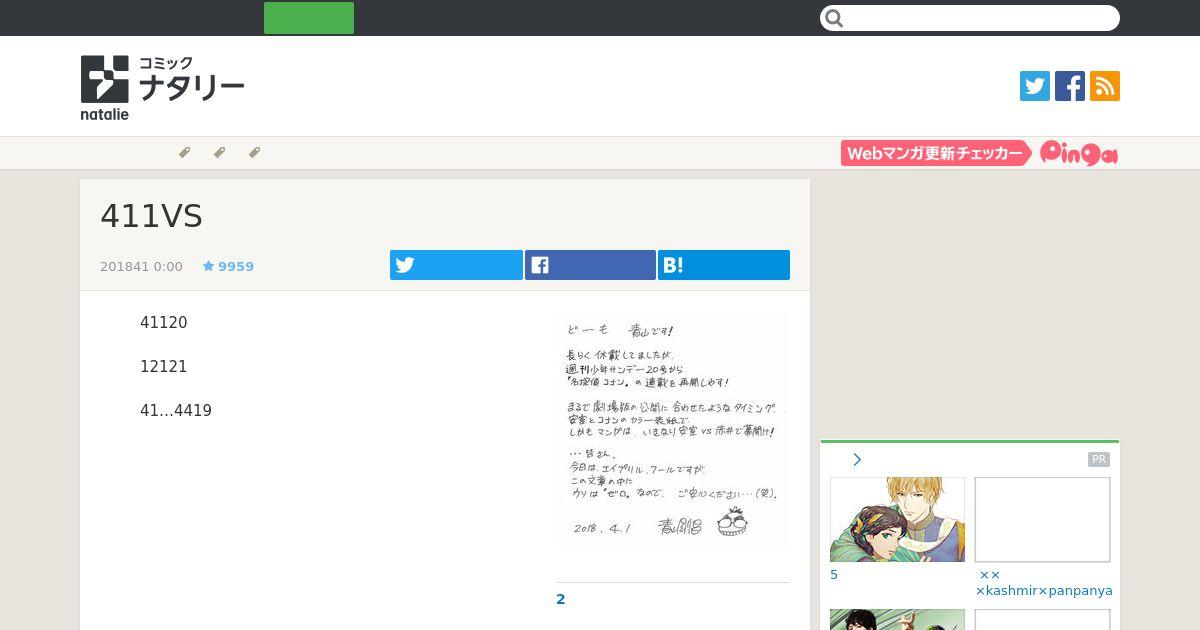Open the RSS feed icon

tap(1105, 86)
